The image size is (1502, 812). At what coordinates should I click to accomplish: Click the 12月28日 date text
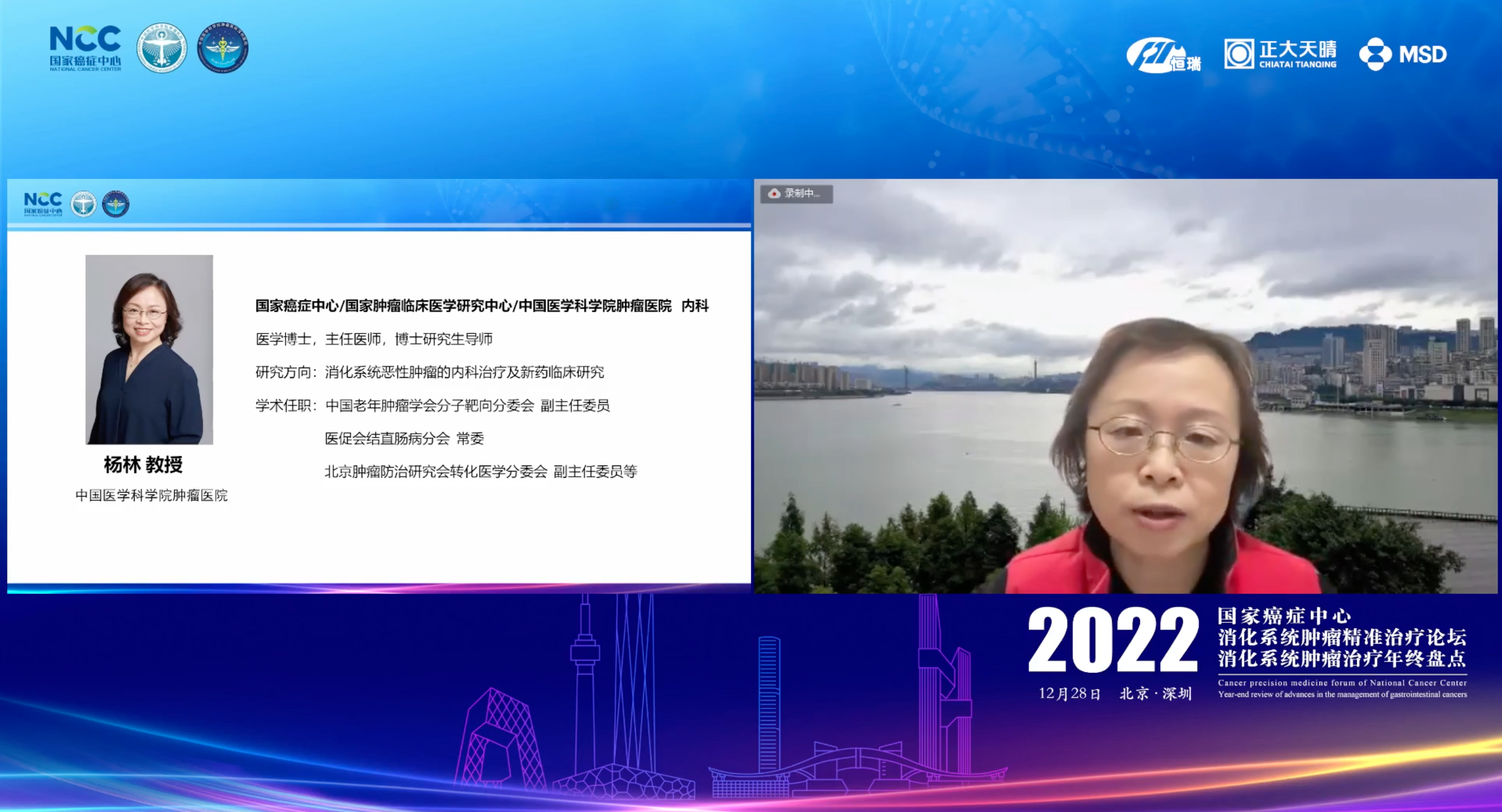click(1069, 694)
